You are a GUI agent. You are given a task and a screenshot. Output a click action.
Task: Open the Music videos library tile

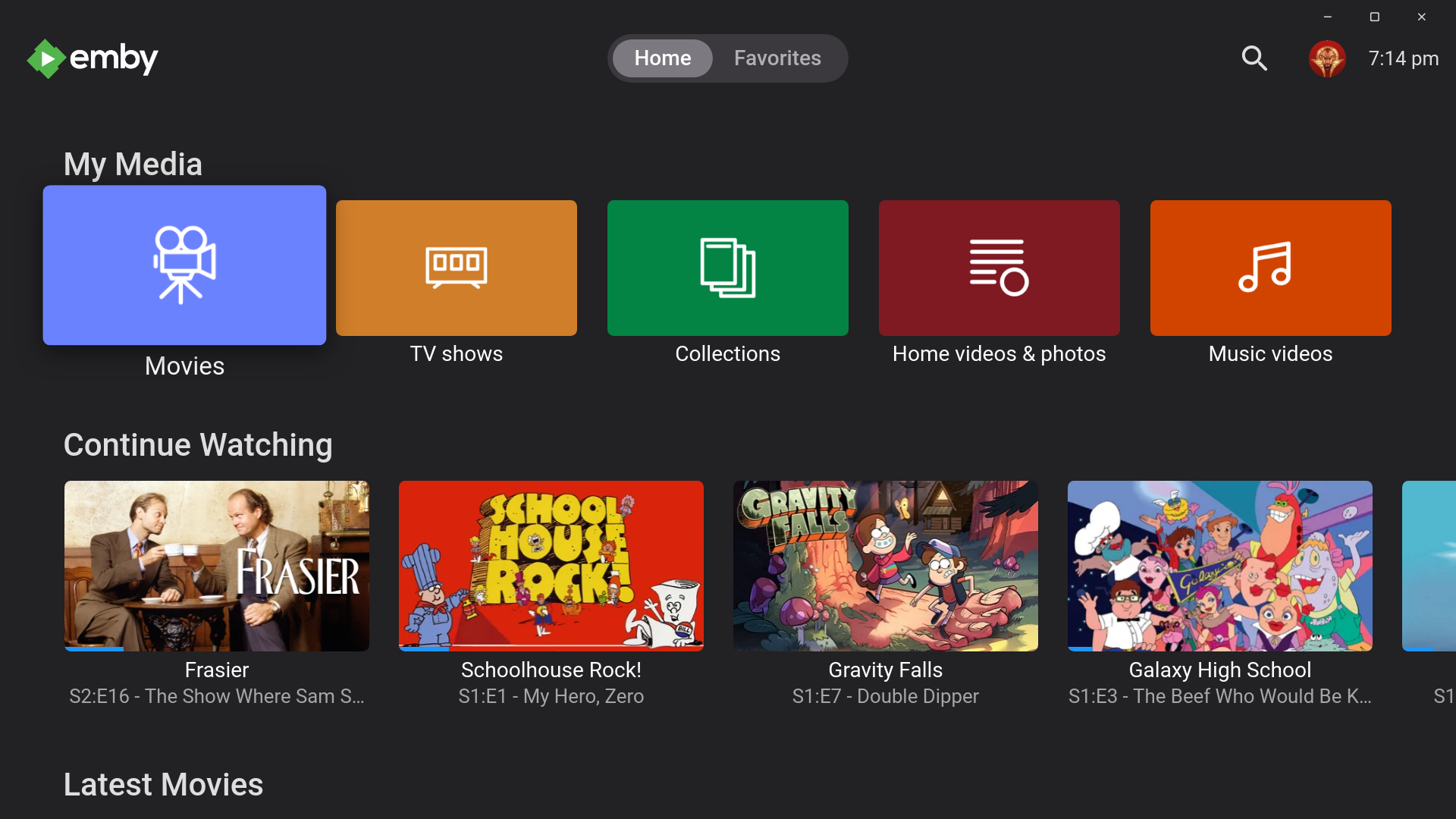click(x=1270, y=268)
